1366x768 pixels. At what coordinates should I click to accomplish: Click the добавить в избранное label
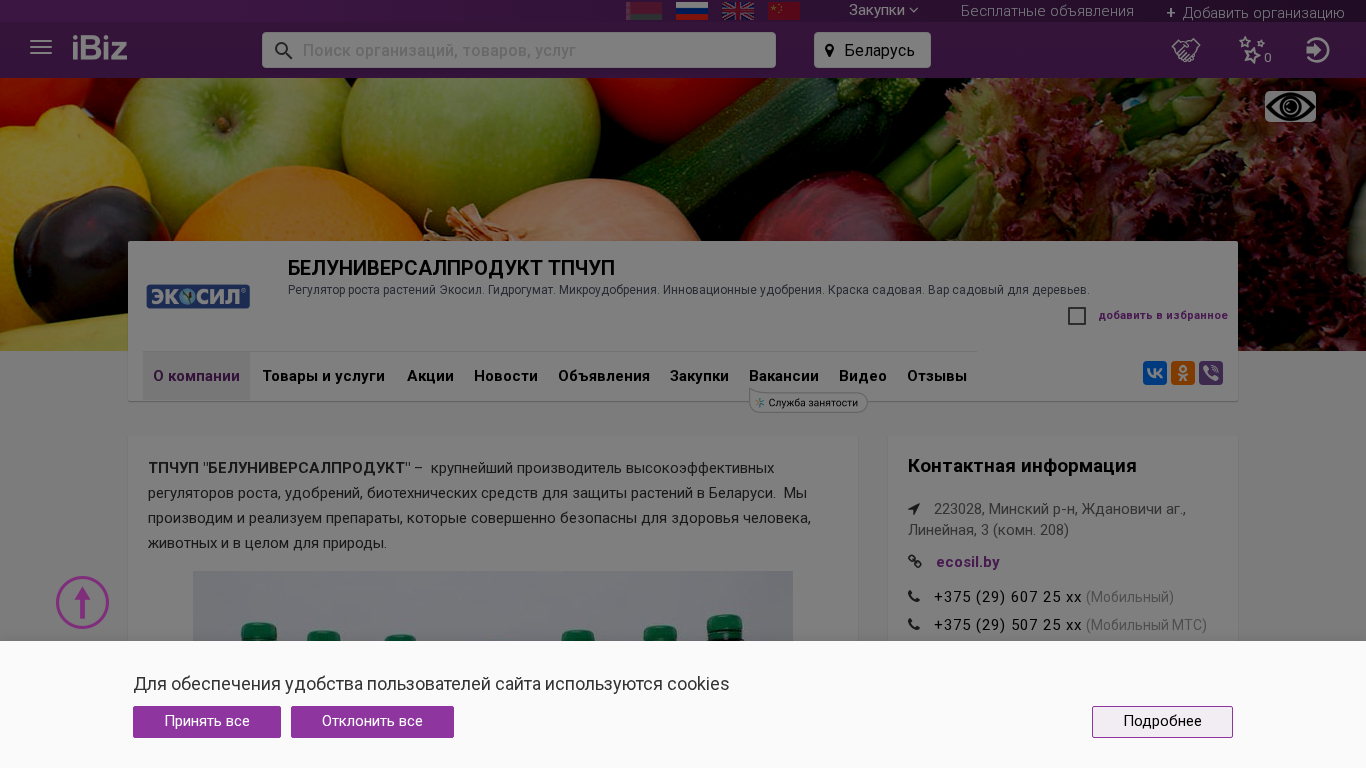point(1163,316)
